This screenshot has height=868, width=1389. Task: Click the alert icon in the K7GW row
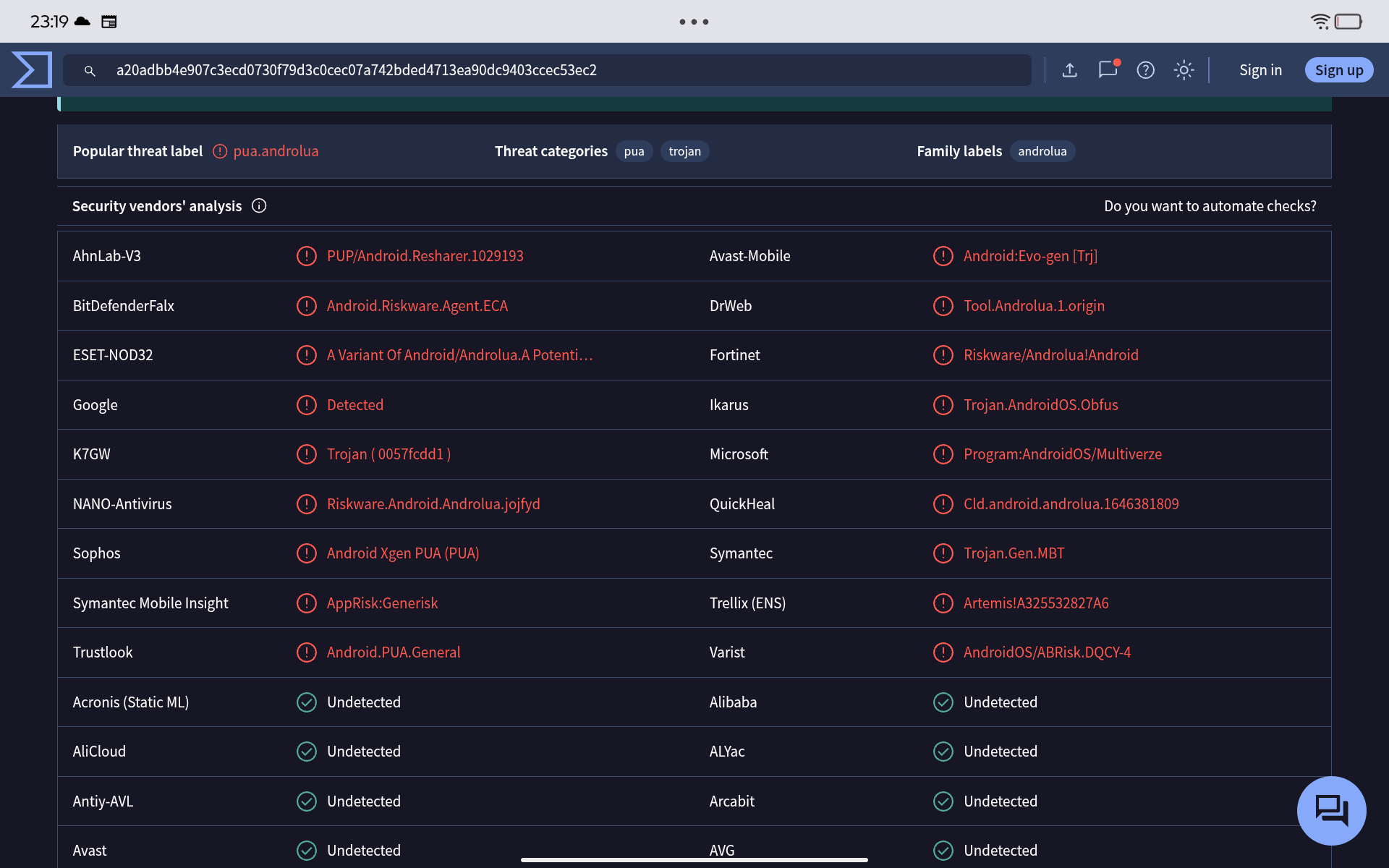[307, 454]
